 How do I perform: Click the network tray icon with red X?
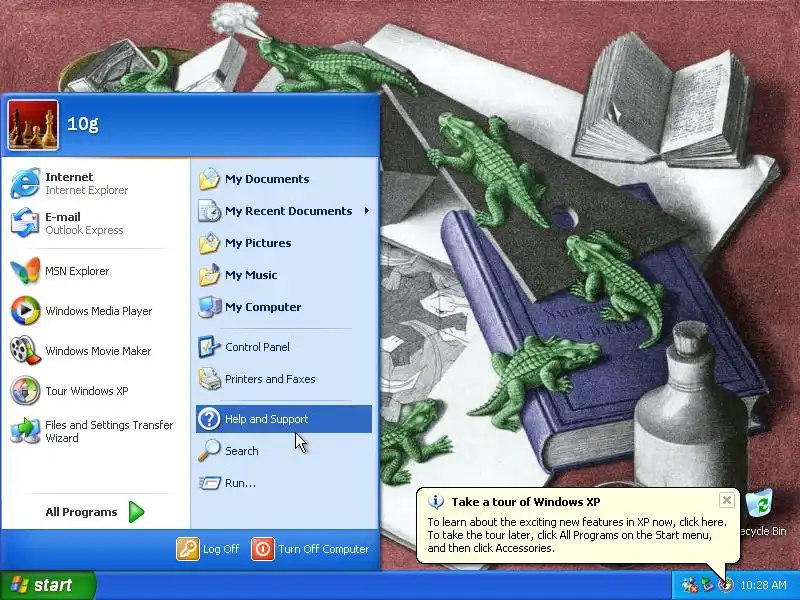[690, 585]
